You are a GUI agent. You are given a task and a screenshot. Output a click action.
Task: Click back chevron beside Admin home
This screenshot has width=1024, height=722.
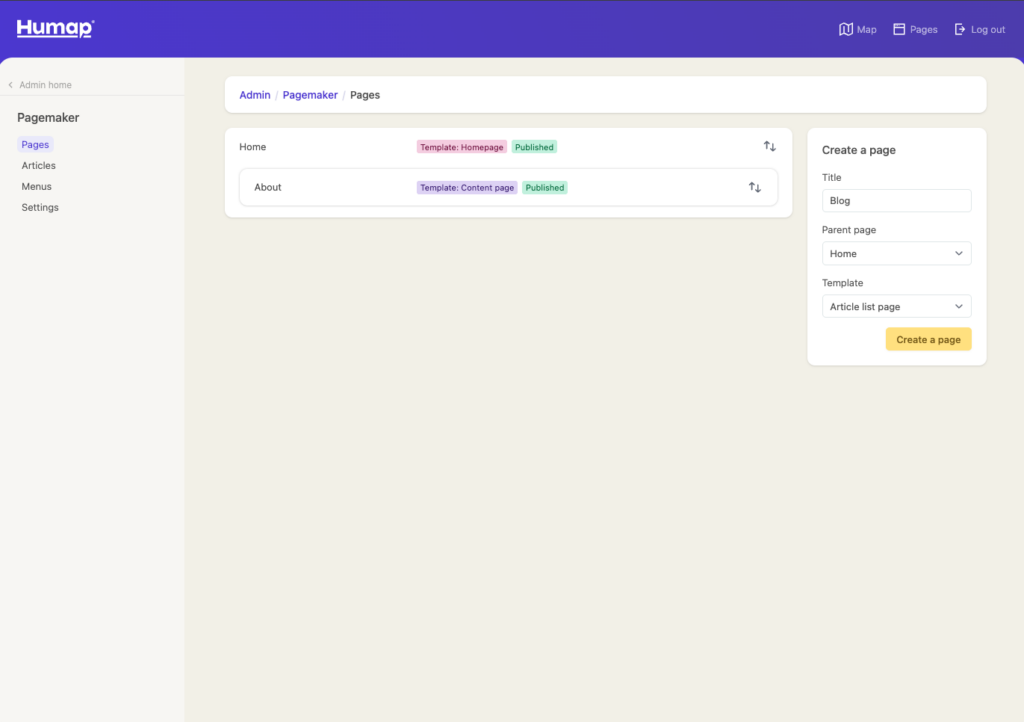click(x=10, y=85)
